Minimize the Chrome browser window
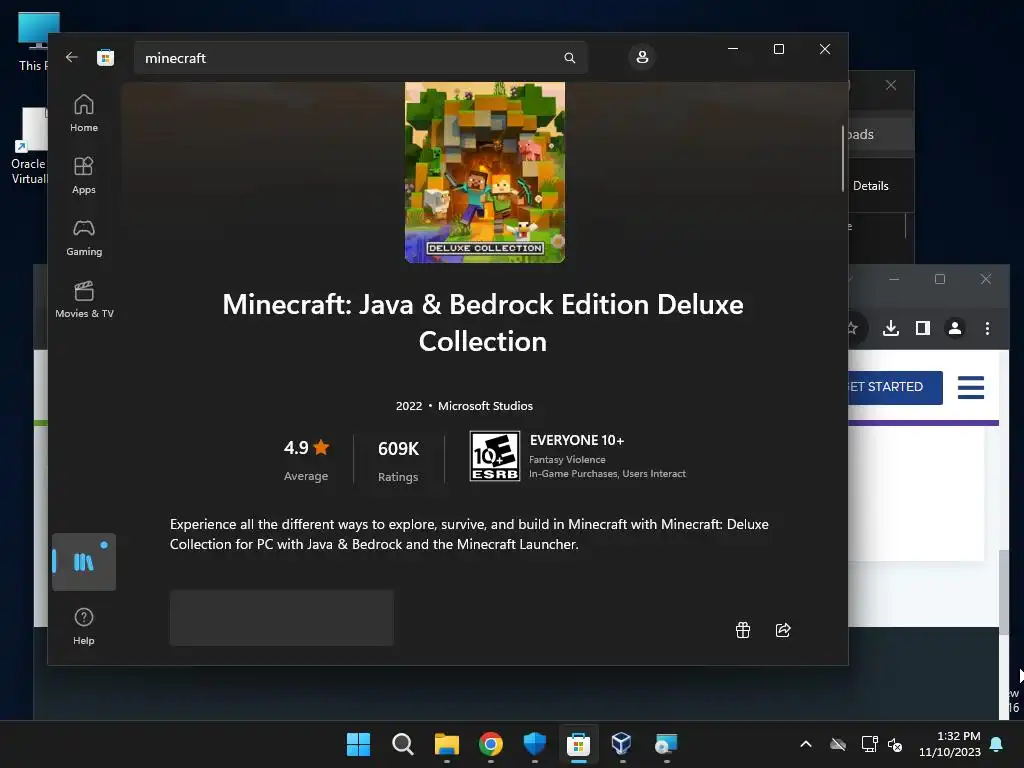1024x768 pixels. point(894,279)
